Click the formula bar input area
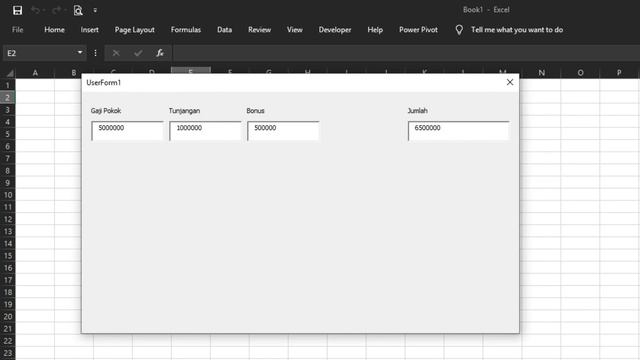This screenshot has height=360, width=640. click(406, 53)
